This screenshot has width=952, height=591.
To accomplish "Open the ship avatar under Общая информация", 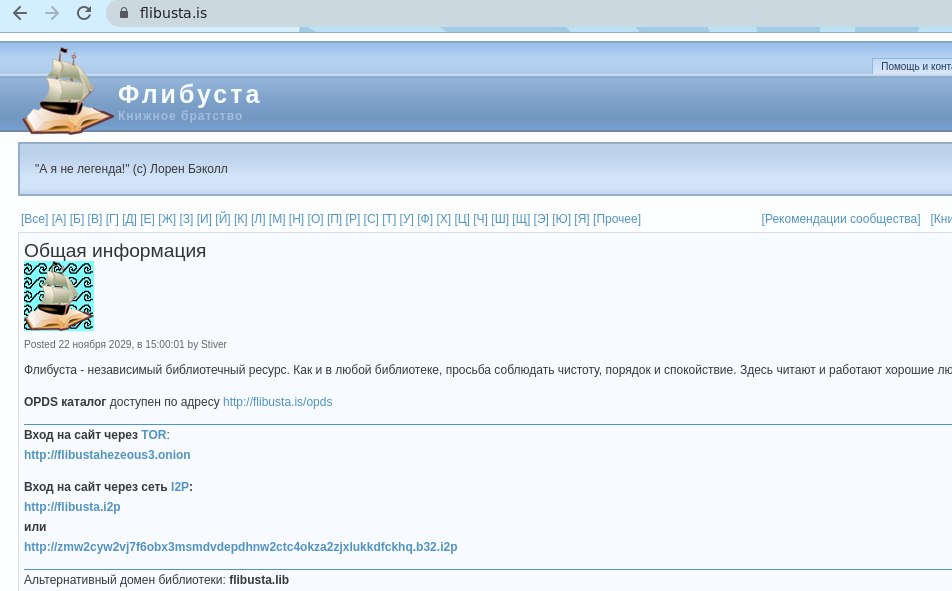I will [x=59, y=296].
